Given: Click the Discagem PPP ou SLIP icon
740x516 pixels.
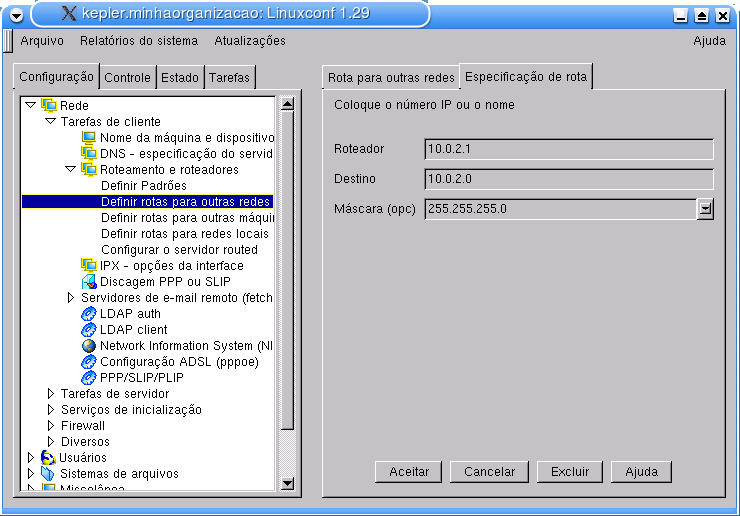Looking at the screenshot, I should 88,281.
